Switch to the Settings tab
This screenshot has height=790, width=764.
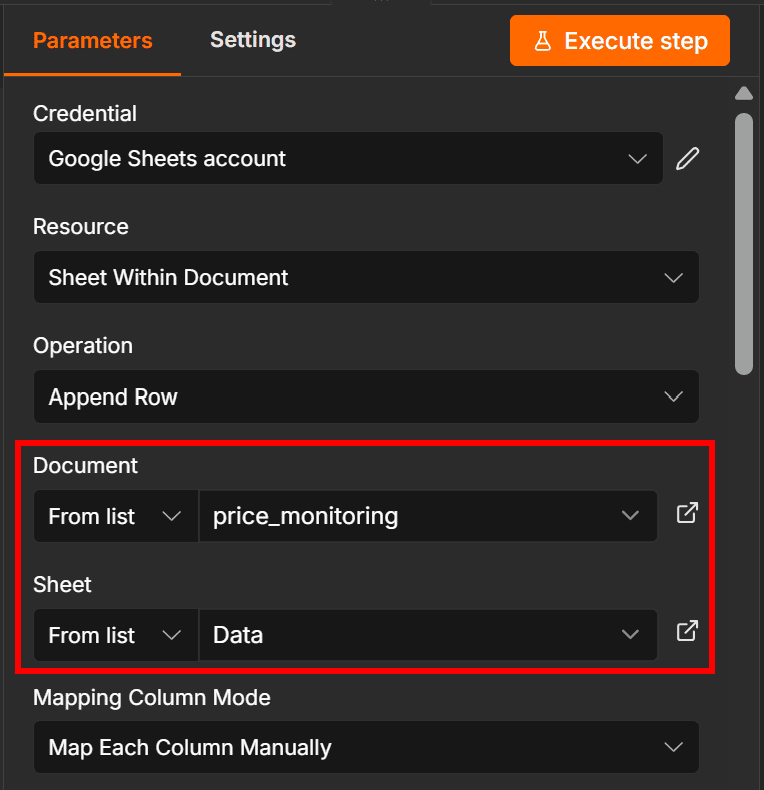point(252,40)
